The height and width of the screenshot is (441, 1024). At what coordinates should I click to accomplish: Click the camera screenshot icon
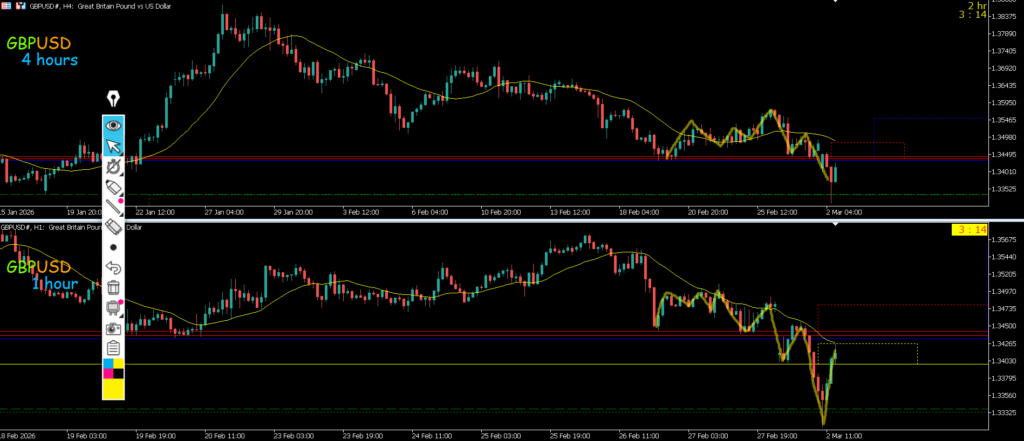[x=113, y=328]
